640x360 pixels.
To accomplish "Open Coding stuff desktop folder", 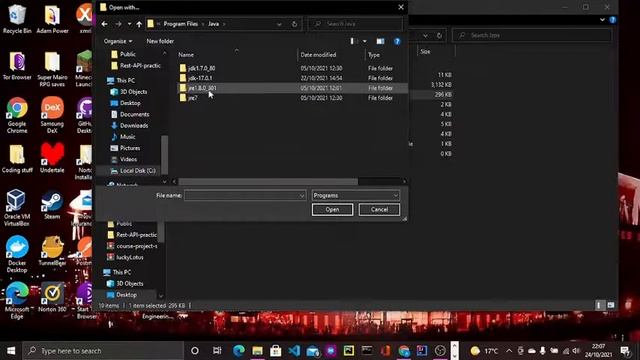I will click(x=17, y=159).
